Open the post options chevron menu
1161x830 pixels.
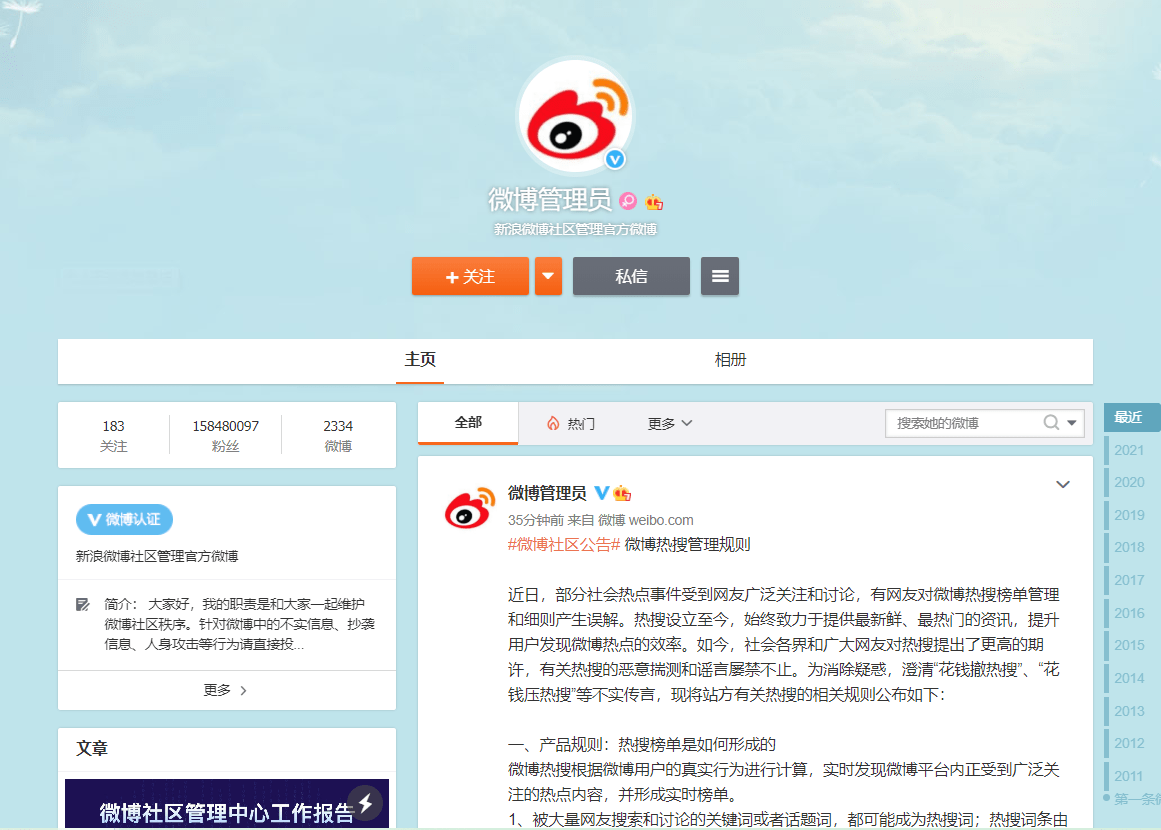[1063, 484]
